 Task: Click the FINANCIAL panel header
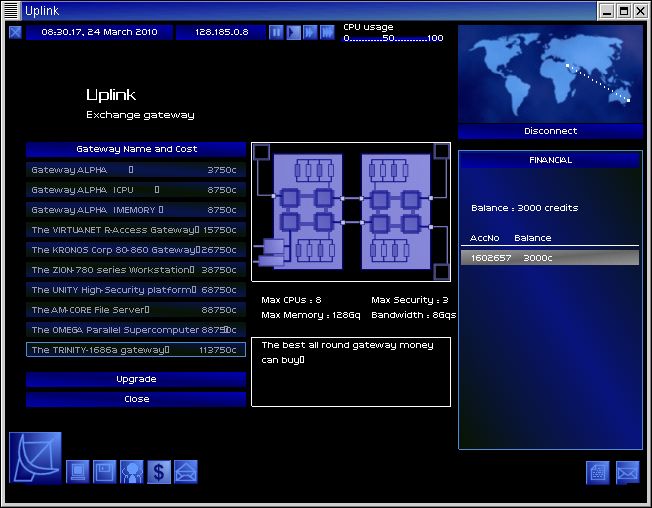(550, 160)
